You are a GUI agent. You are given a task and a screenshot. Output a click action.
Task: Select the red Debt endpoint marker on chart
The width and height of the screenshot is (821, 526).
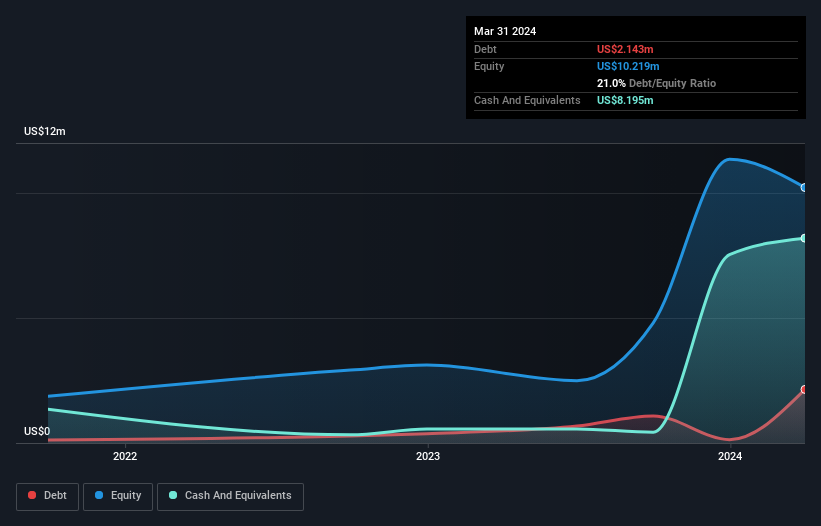[x=804, y=389]
